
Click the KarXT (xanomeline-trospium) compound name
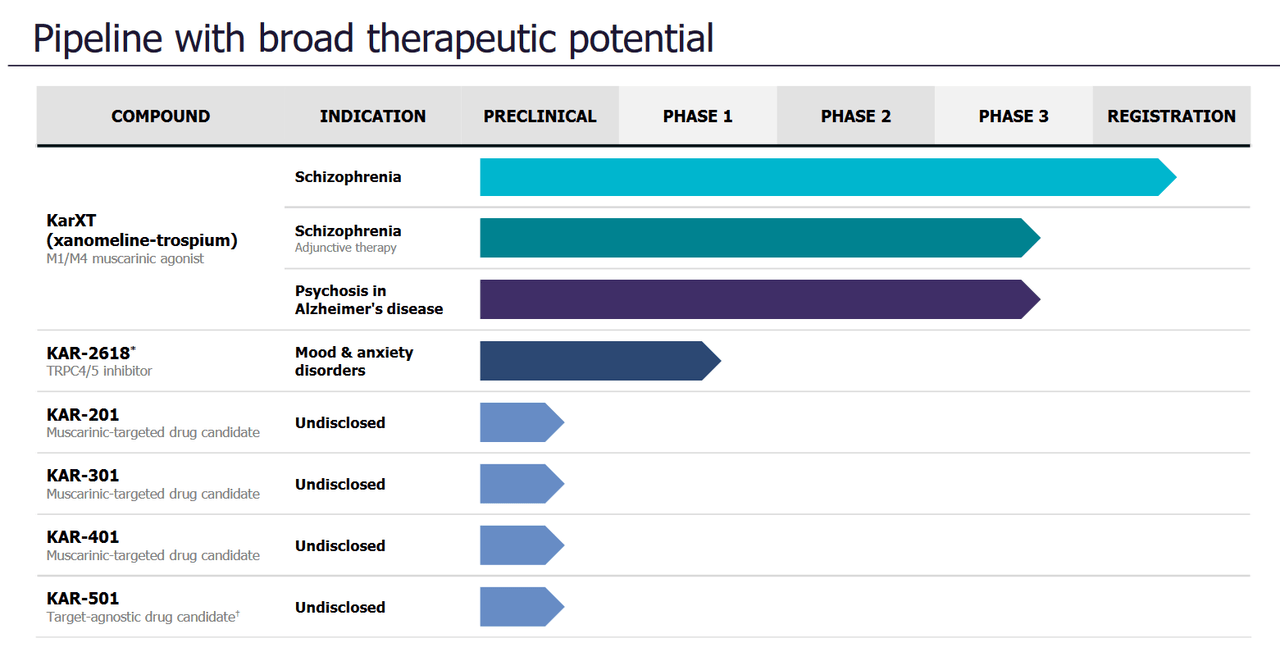click(142, 231)
